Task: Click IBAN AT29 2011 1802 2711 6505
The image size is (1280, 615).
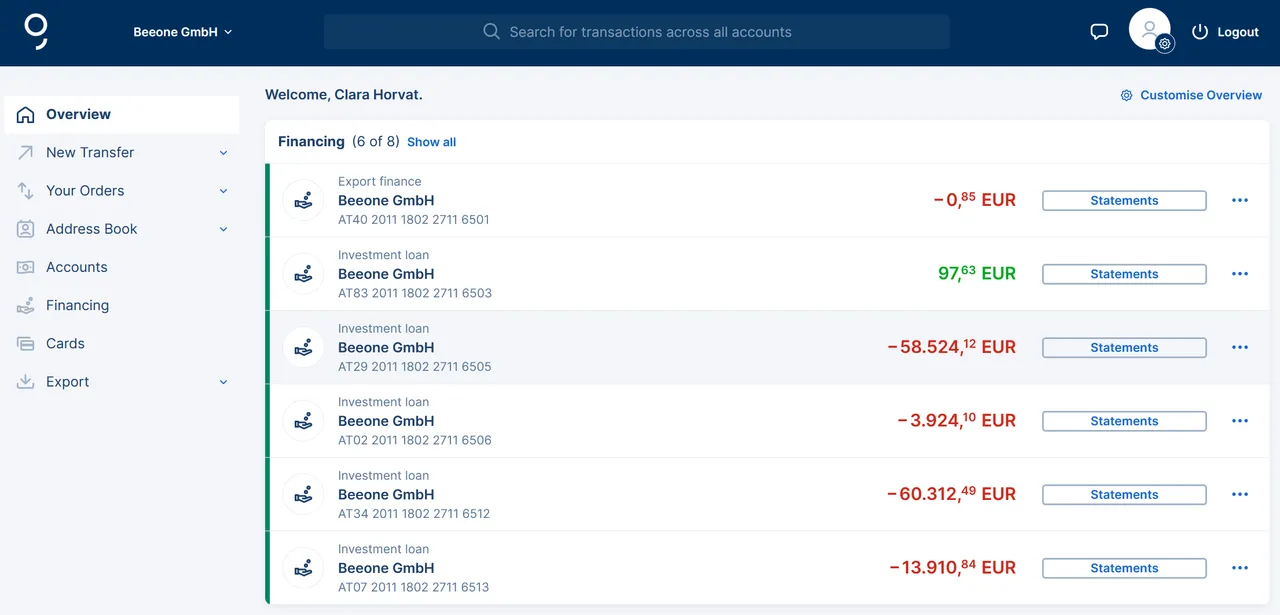Action: [415, 366]
